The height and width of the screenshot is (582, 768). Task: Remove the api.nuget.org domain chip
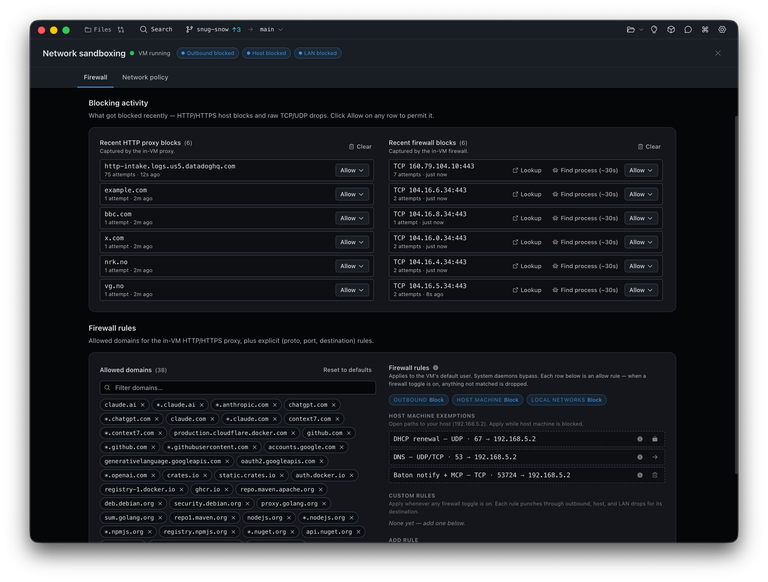[x=358, y=533]
